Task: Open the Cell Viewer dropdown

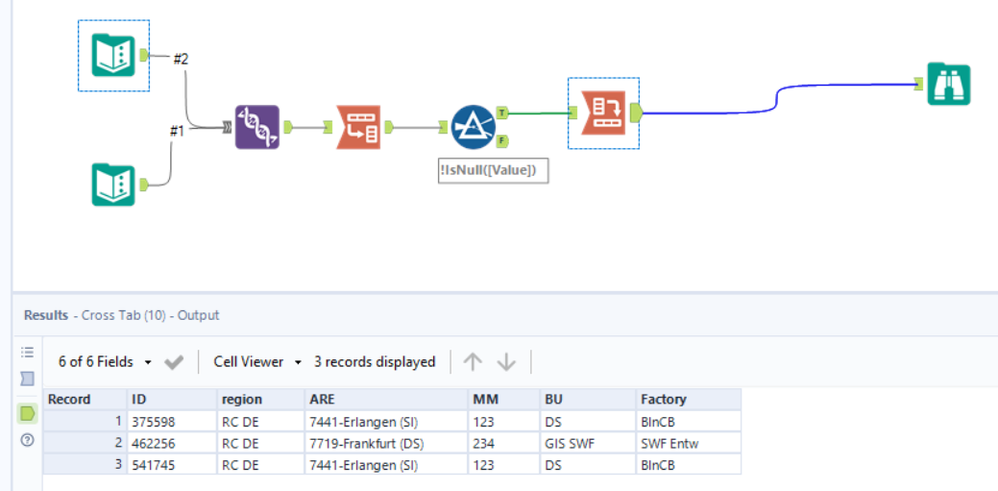Action: (x=258, y=362)
